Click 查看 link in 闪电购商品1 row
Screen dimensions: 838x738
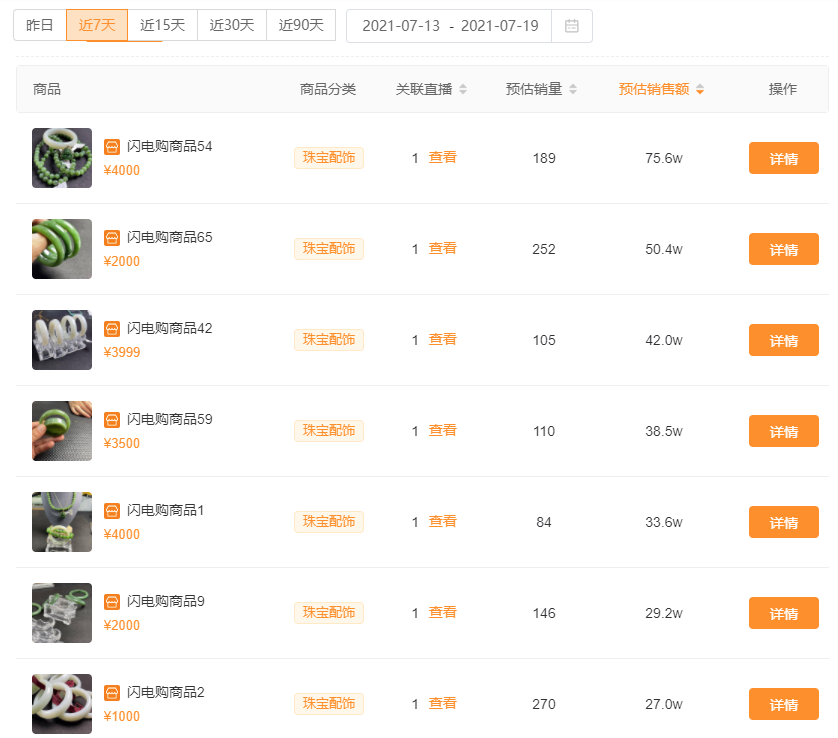443,522
